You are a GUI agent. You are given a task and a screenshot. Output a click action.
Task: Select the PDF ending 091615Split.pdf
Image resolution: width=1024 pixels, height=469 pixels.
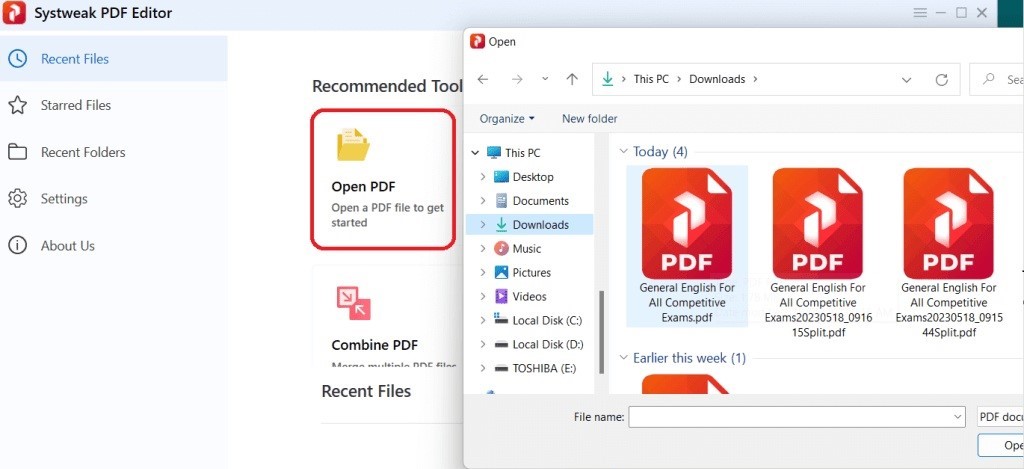click(818, 253)
